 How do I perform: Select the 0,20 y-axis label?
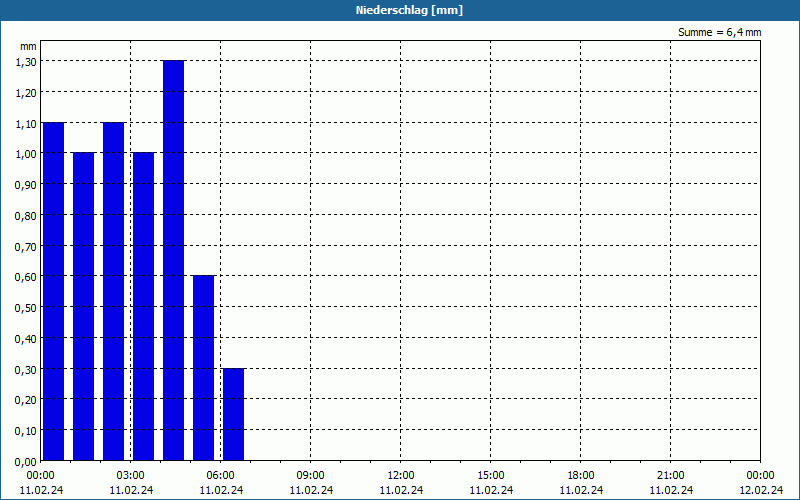click(26, 400)
